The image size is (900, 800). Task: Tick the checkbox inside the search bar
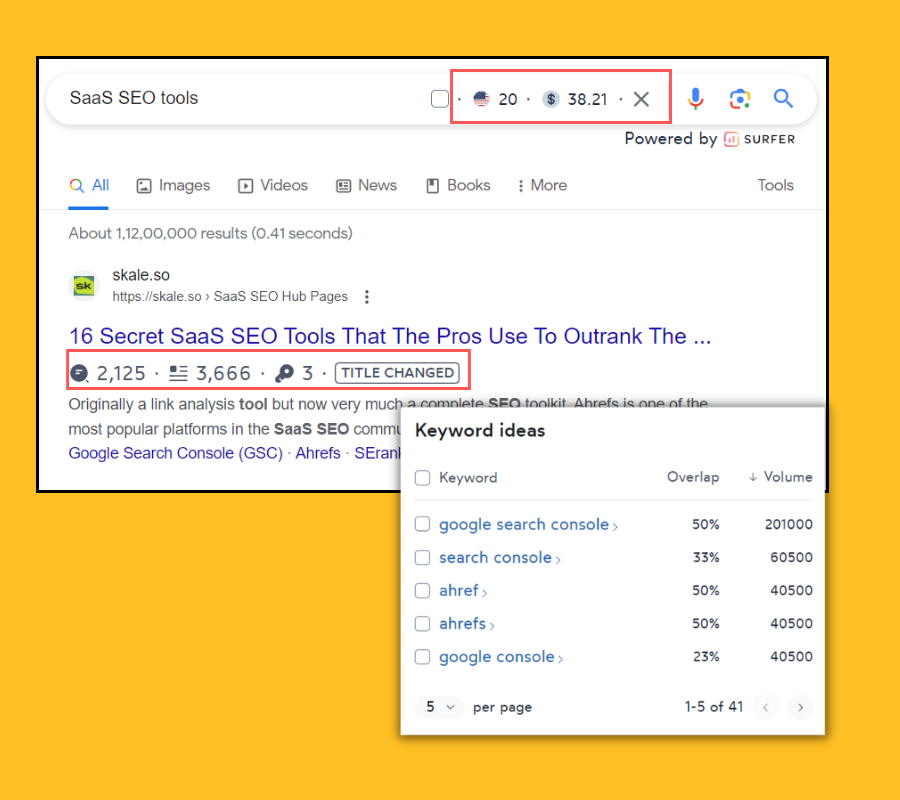[x=440, y=99]
